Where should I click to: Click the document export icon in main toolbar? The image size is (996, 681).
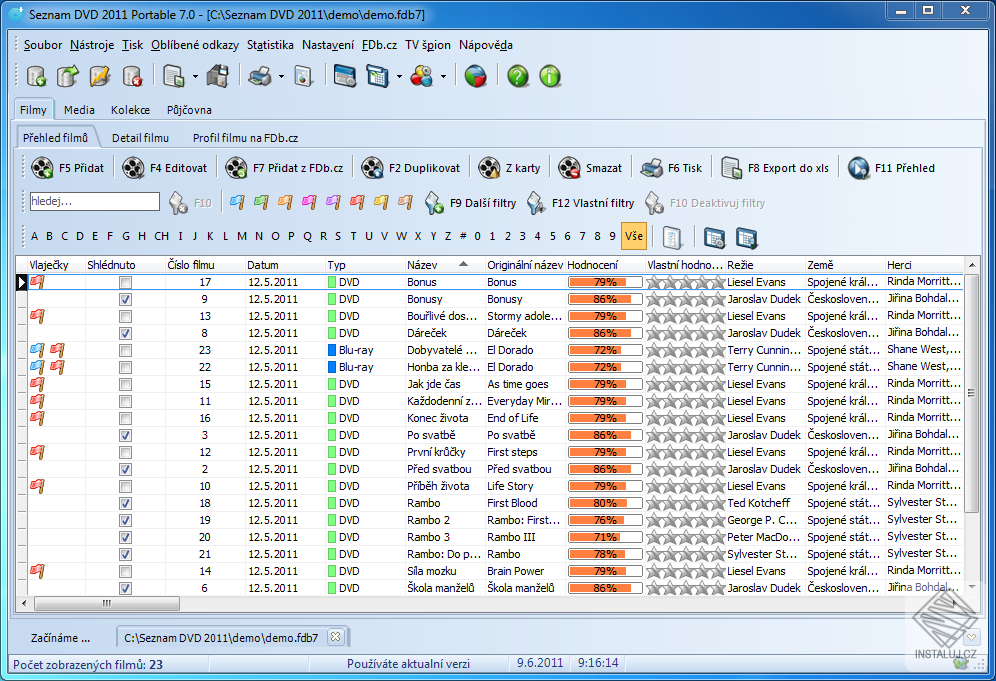[x=173, y=77]
